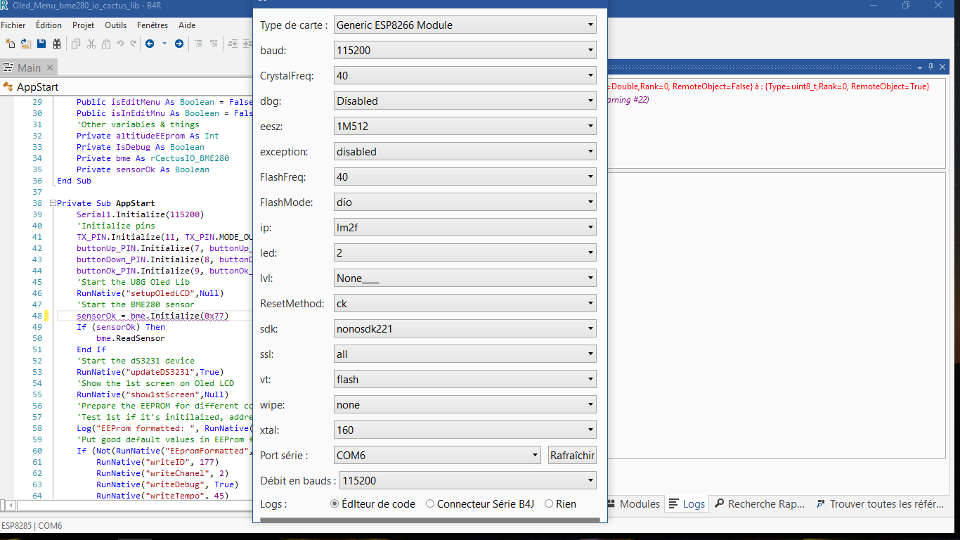Open the Outils menu
This screenshot has width=960, height=540.
115,25
